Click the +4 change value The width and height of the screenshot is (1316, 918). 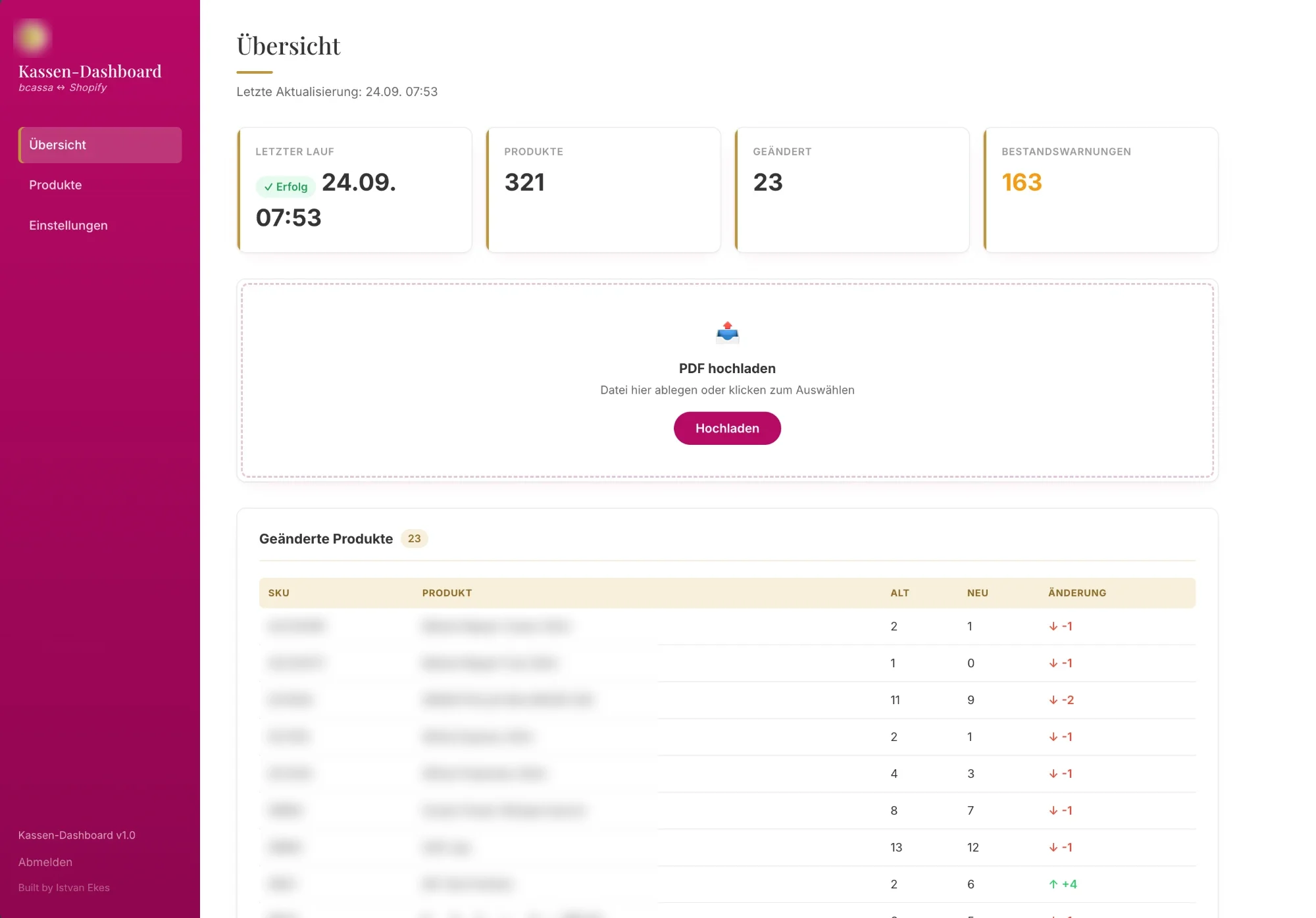[1063, 884]
